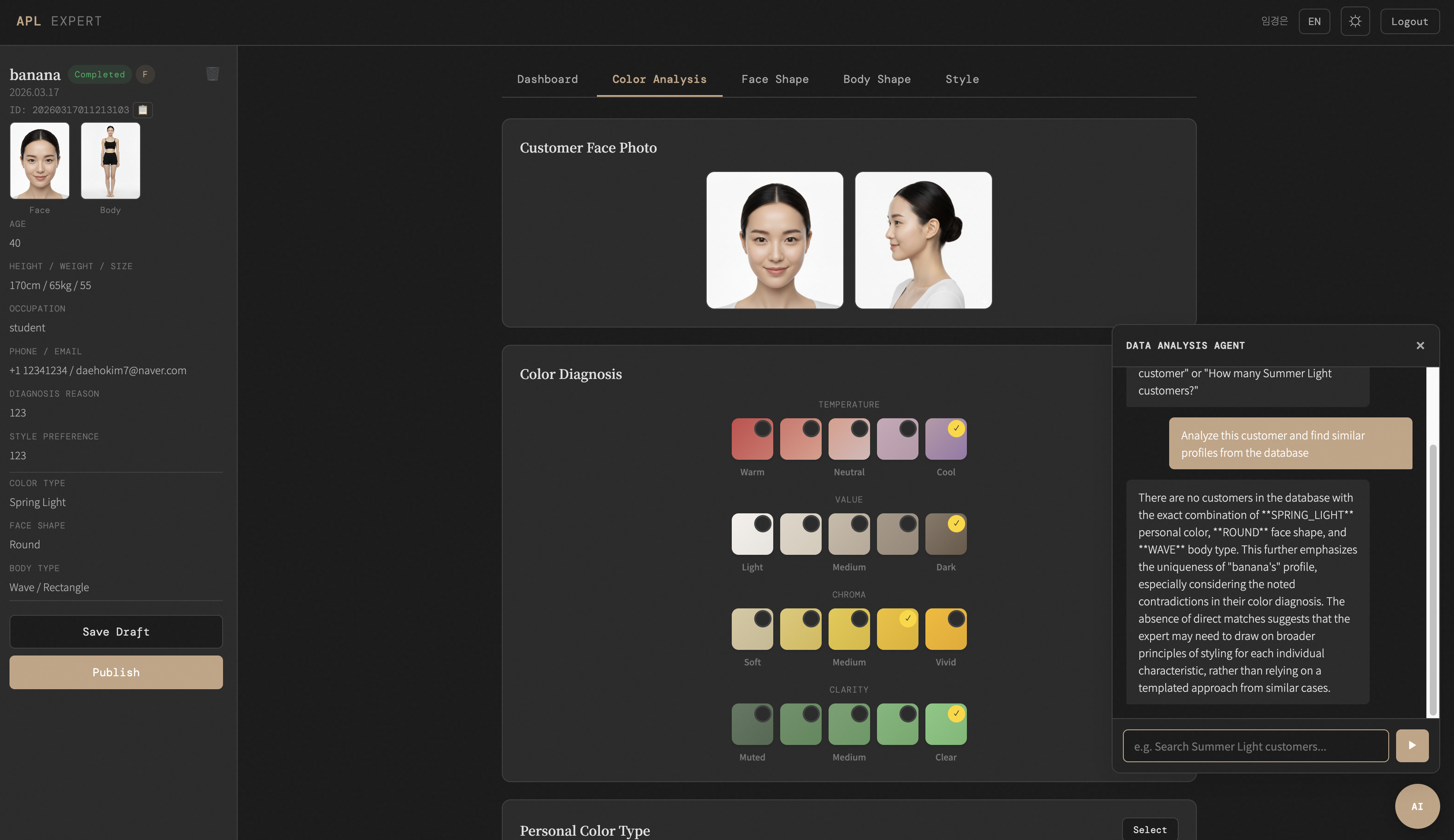1454x840 pixels.
Task: Close the Data Analysis Agent panel
Action: coord(1420,346)
